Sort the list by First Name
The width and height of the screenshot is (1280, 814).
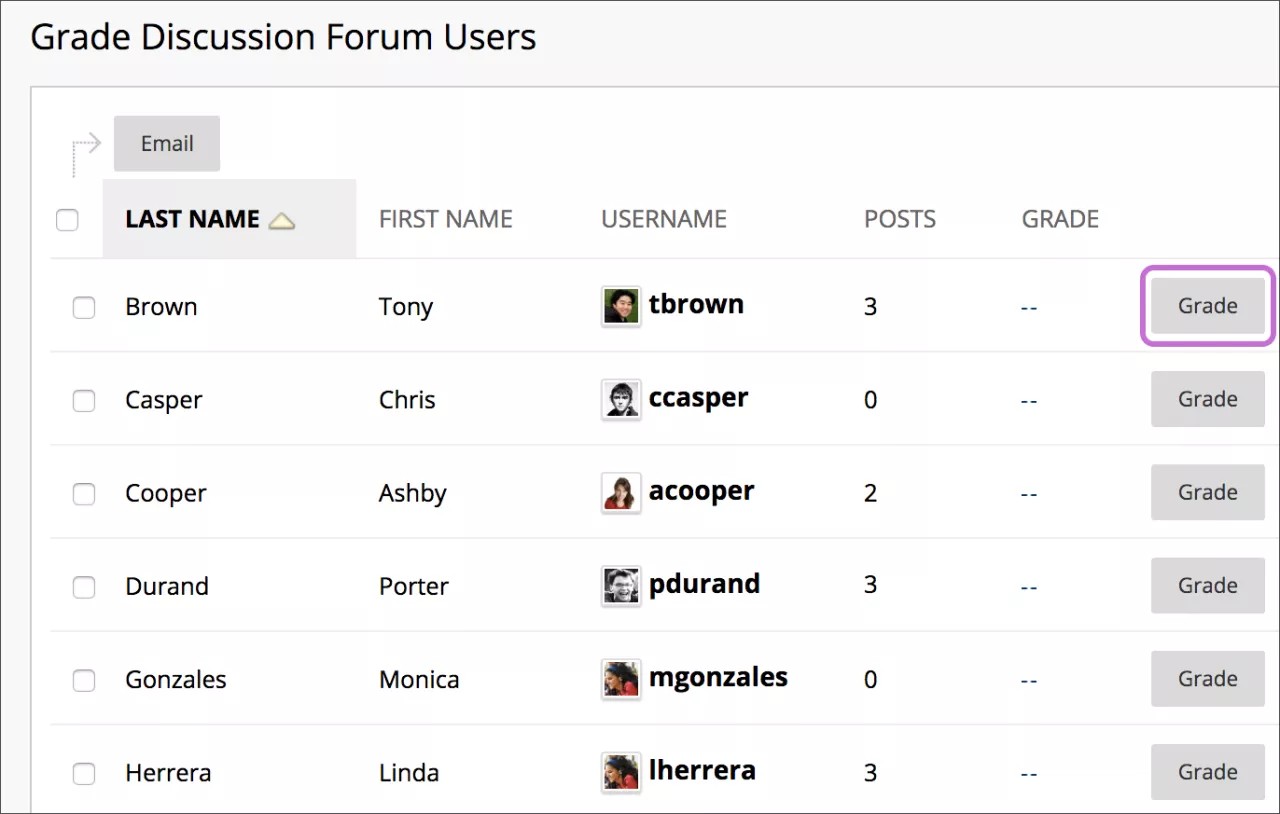(x=446, y=218)
